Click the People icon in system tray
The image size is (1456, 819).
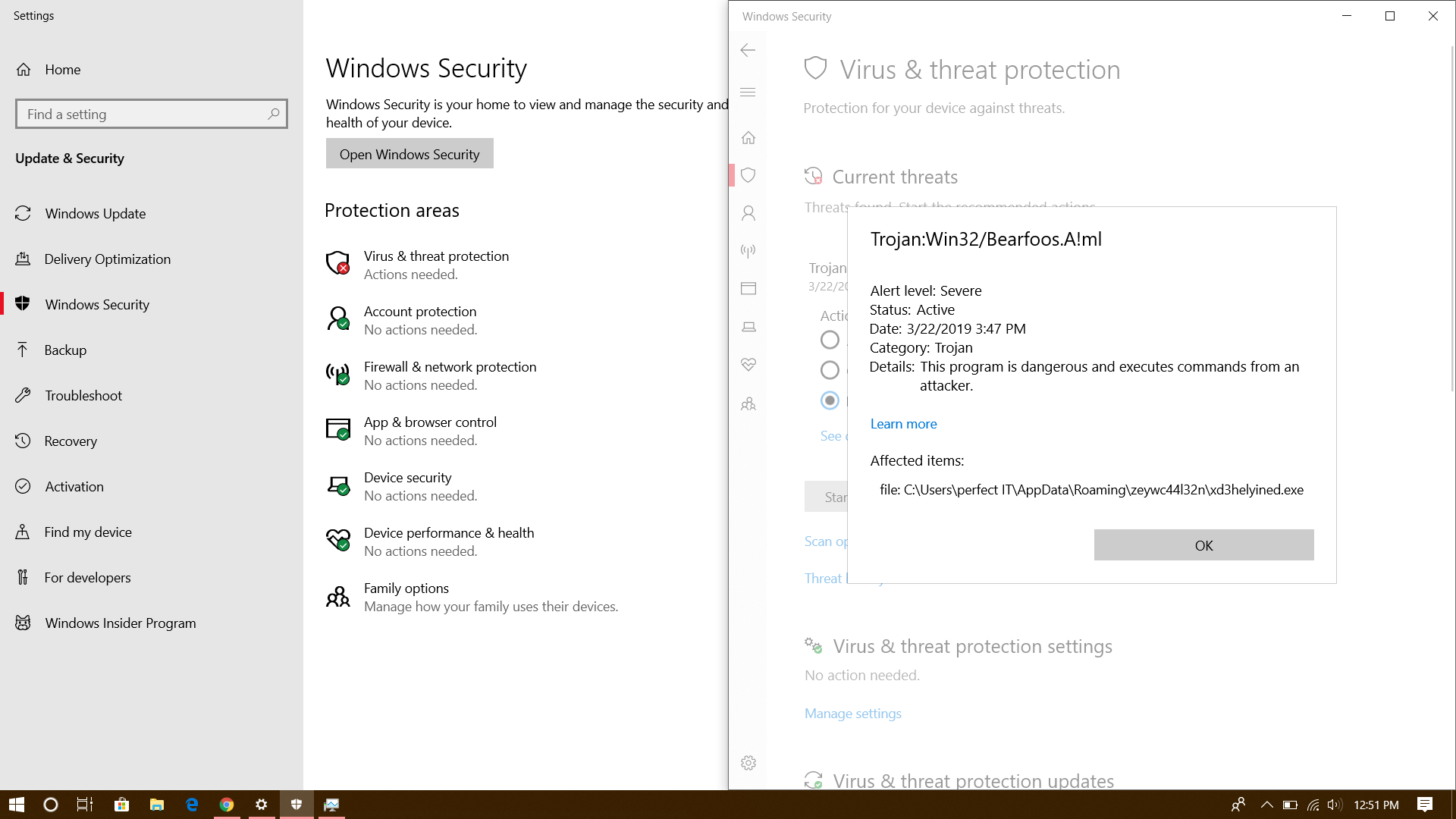[1238, 805]
